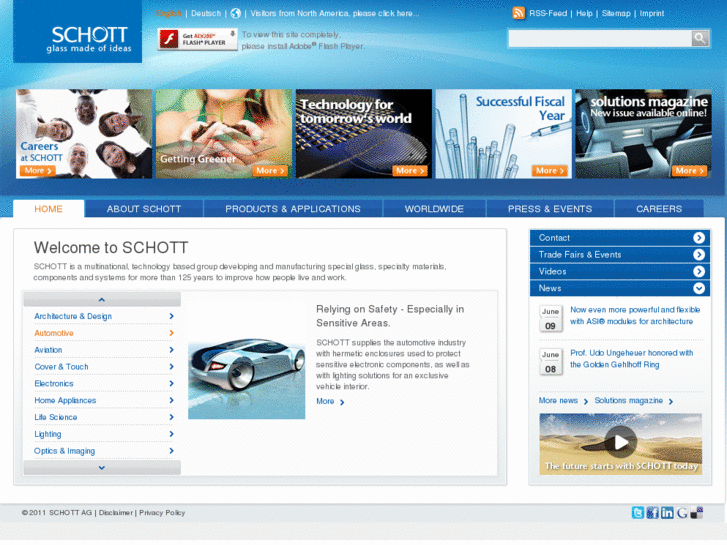
Task: Play the 'future starts with SCHOTT' video
Action: pyautogui.click(x=620, y=442)
